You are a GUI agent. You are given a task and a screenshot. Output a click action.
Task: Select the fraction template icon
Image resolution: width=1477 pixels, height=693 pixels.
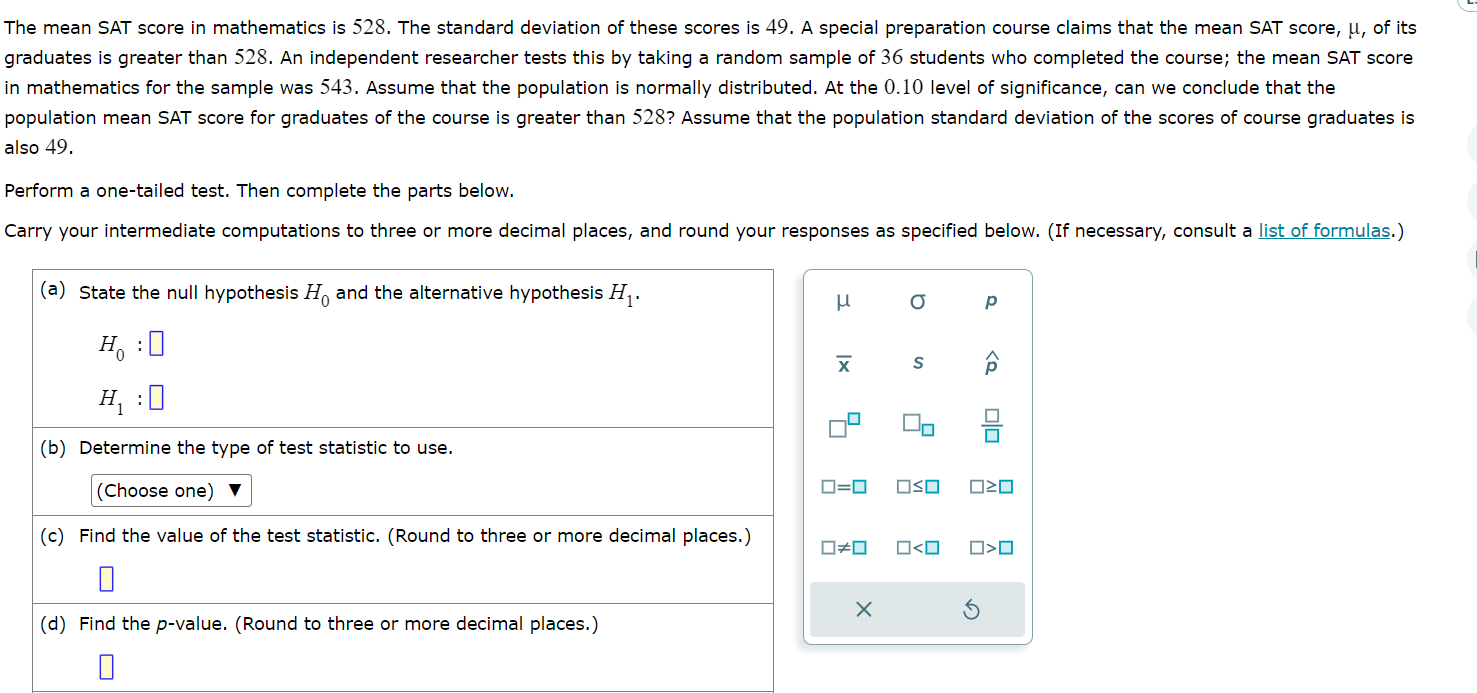coord(989,425)
